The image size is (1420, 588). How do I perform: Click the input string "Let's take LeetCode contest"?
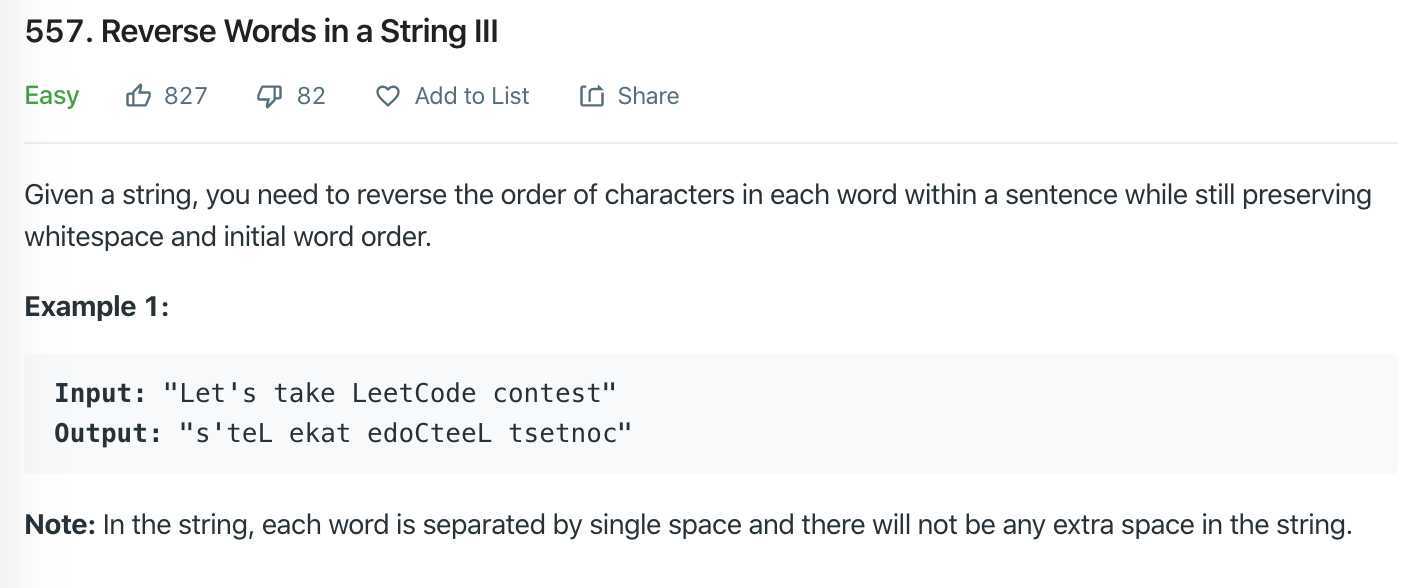pos(389,393)
